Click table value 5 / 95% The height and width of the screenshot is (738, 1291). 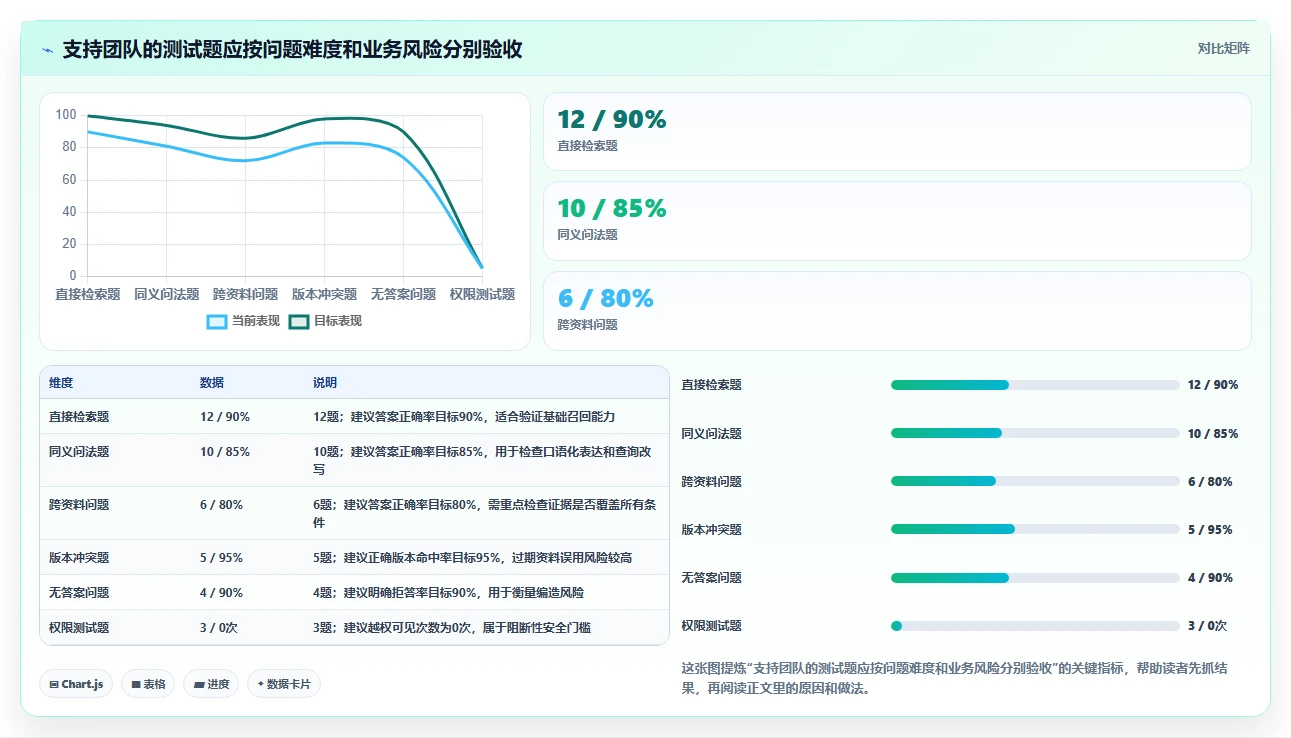(221, 558)
